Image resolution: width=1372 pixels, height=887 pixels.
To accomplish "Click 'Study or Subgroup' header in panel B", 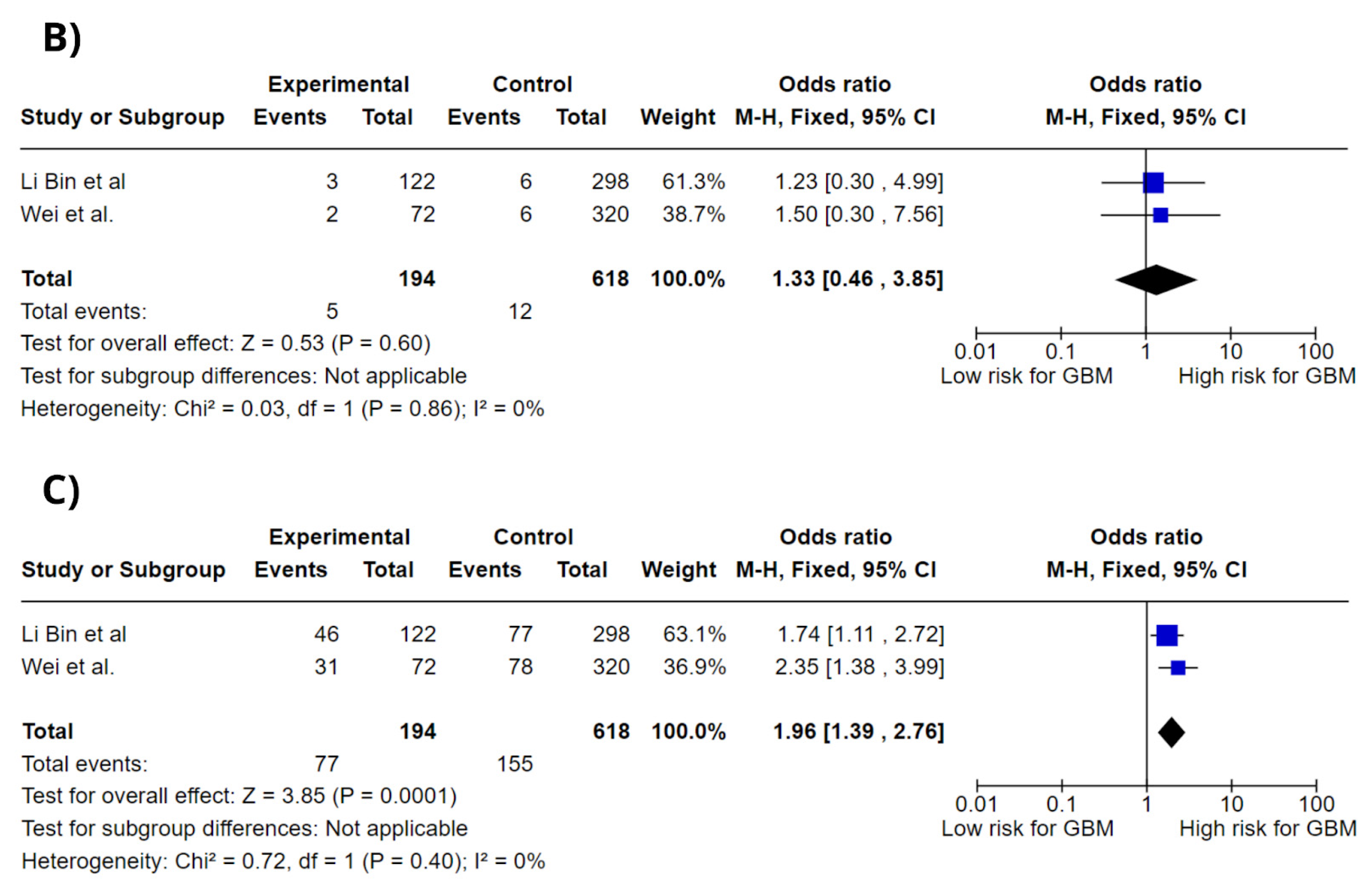I will 122,117.
